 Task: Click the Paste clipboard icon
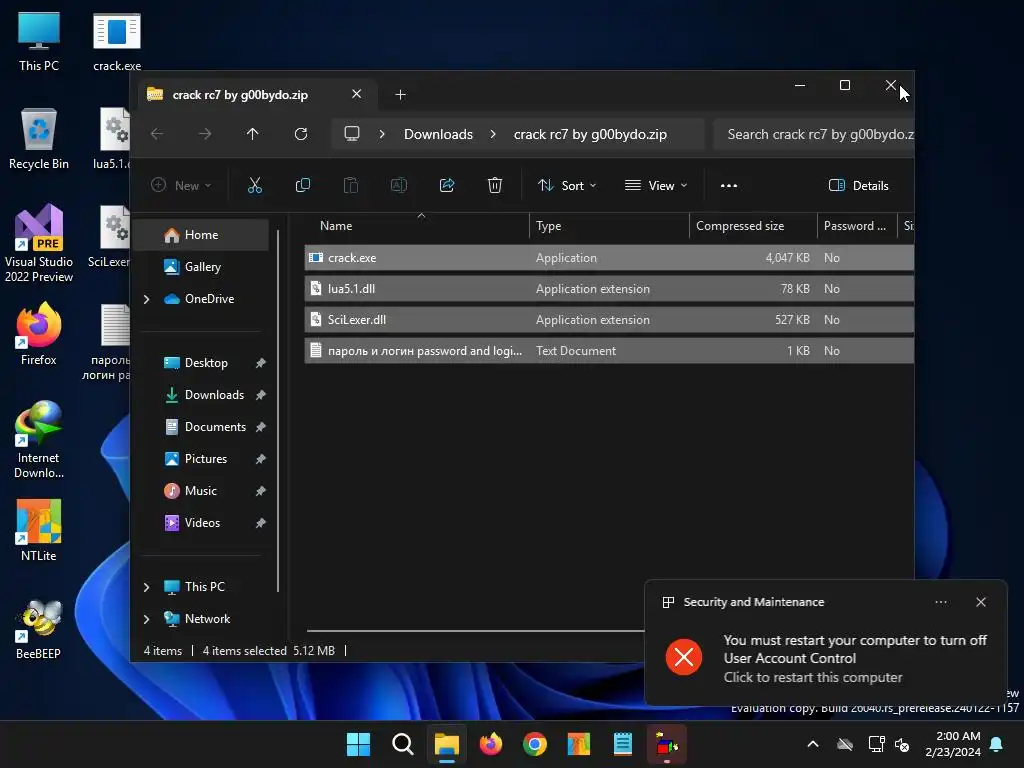point(351,185)
